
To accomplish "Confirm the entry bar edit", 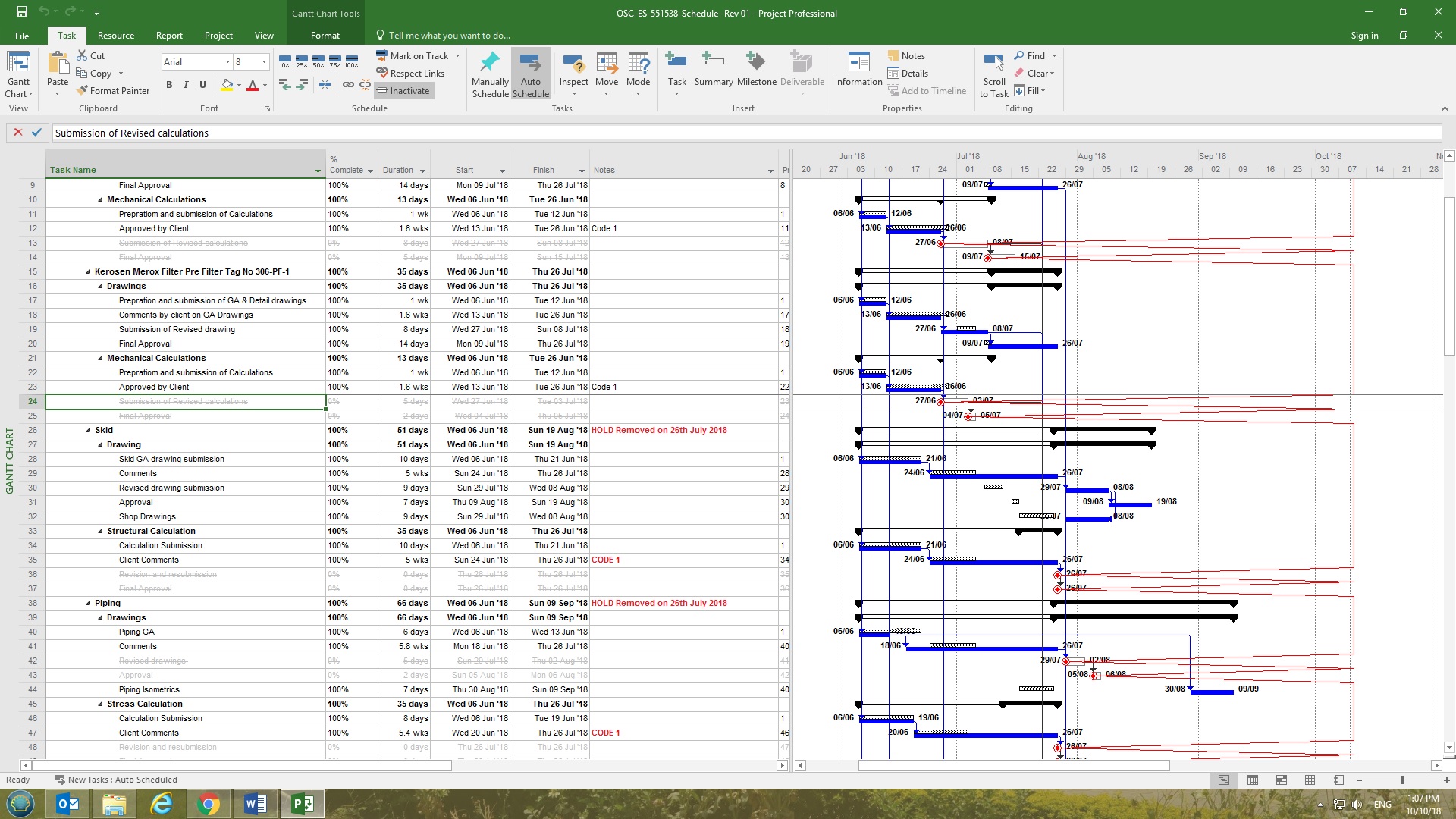I will [36, 132].
